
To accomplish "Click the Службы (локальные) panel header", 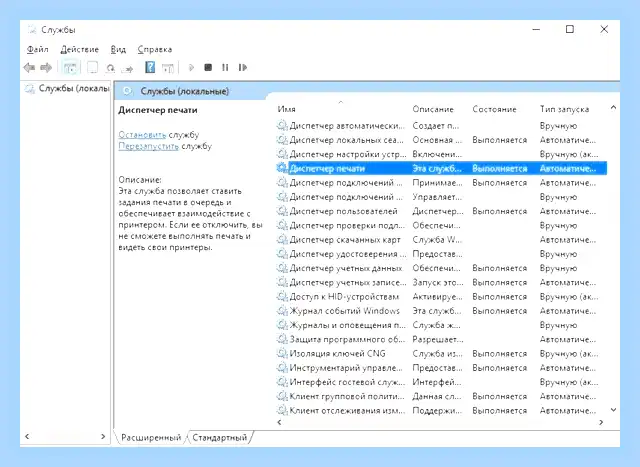I will (184, 91).
